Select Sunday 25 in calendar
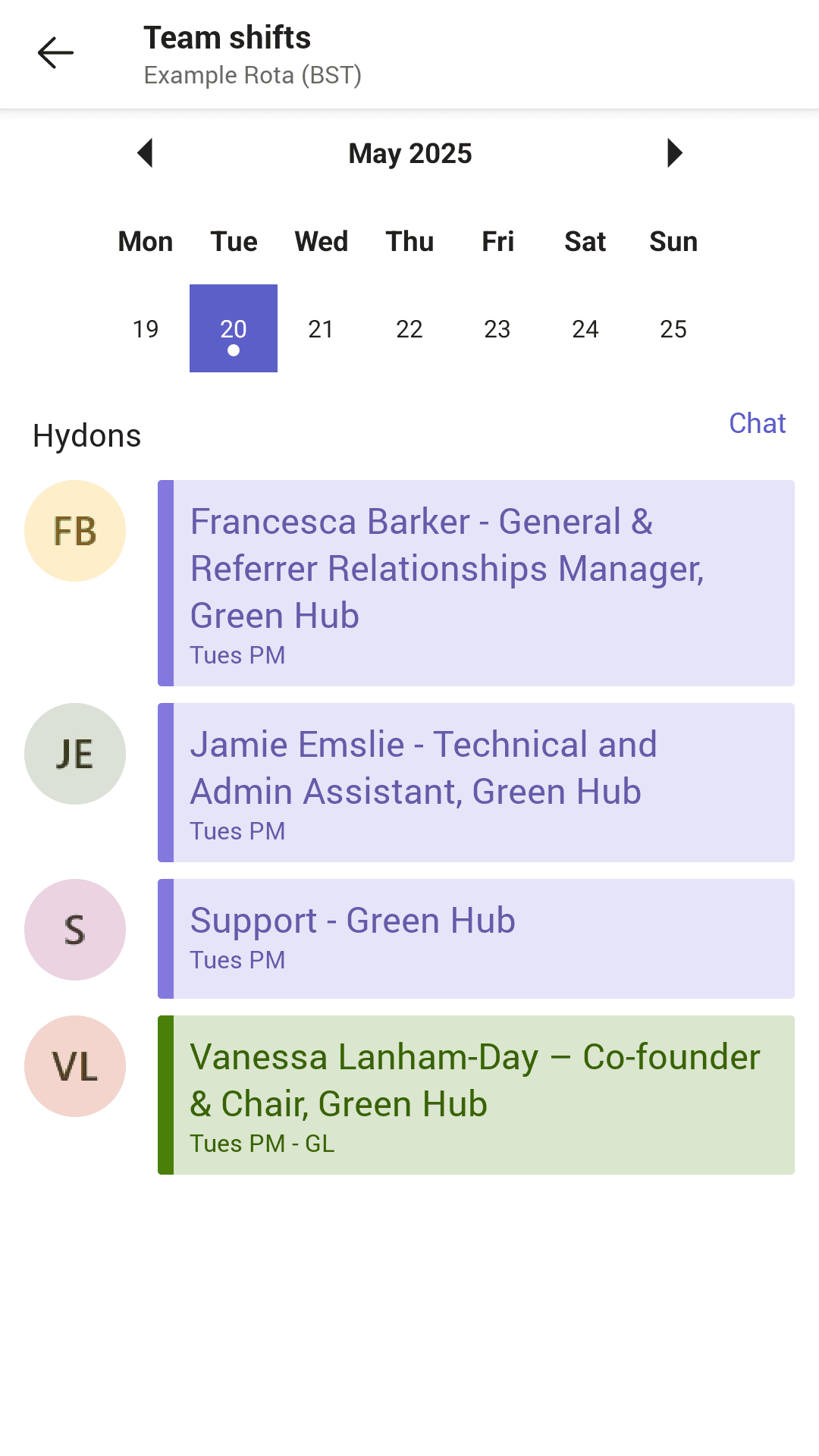This screenshot has height=1456, width=819. 673,328
